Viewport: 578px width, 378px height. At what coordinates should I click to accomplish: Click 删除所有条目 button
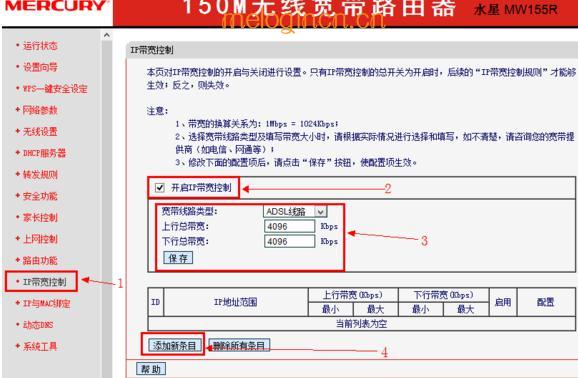point(239,346)
